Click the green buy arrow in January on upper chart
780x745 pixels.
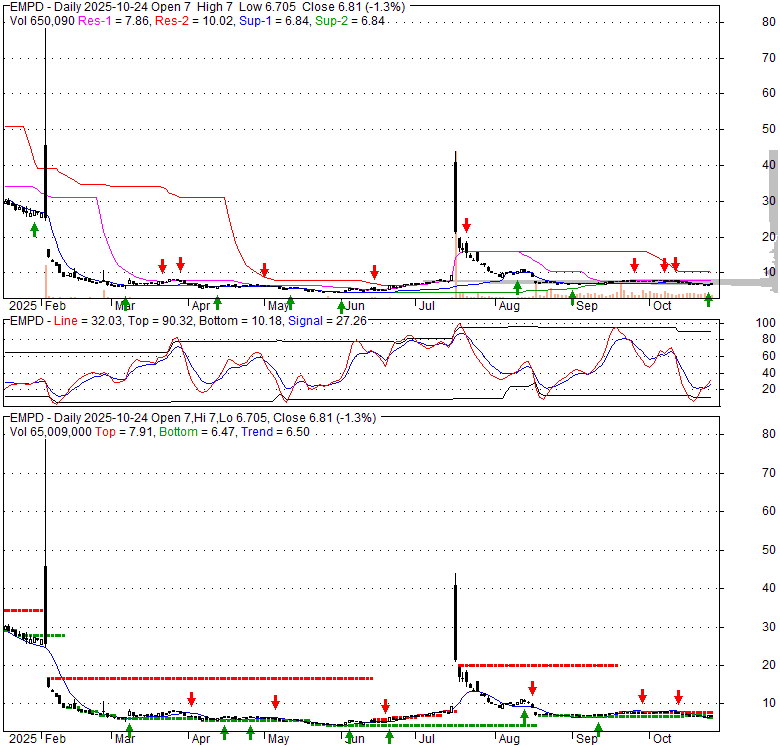click(x=34, y=229)
